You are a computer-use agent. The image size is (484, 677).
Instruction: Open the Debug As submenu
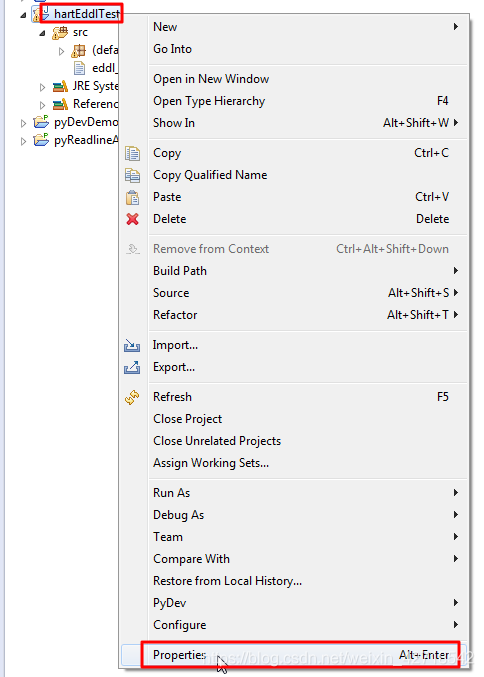point(307,515)
